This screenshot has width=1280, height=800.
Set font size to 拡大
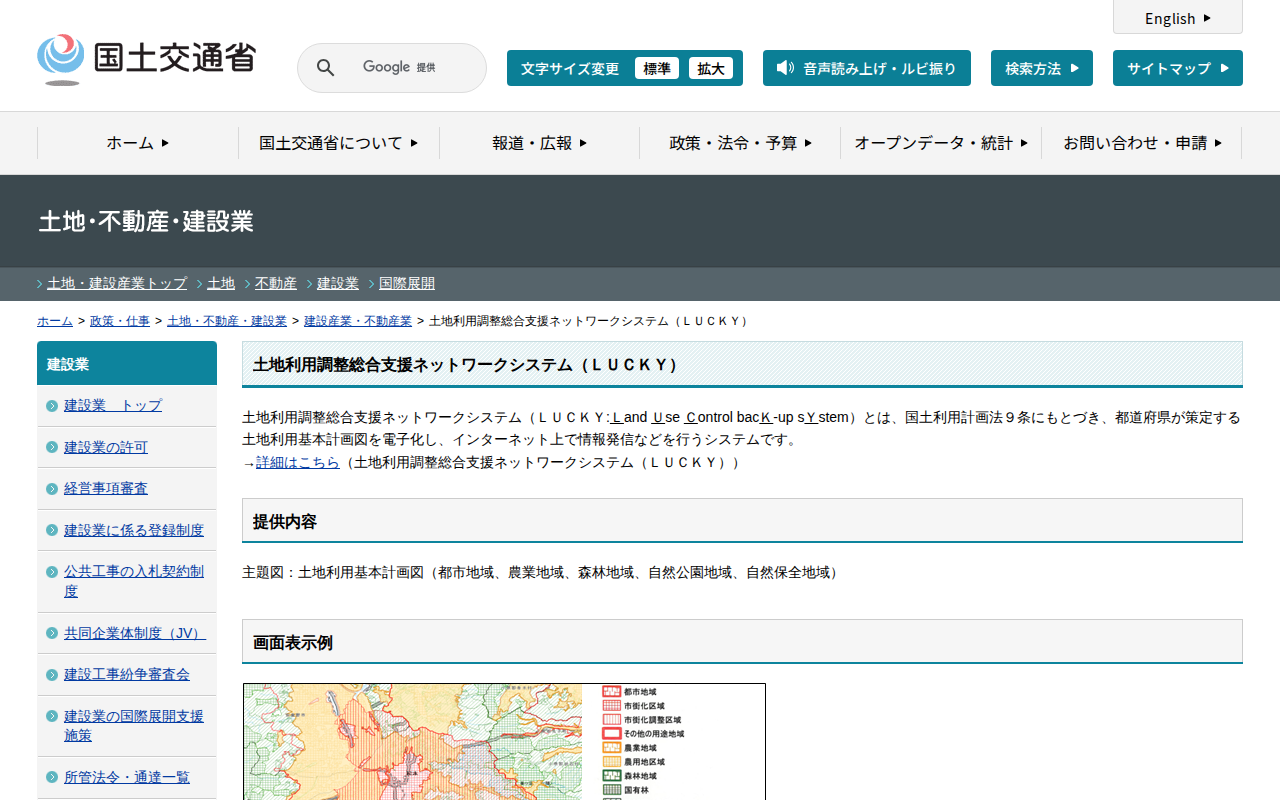tap(711, 68)
